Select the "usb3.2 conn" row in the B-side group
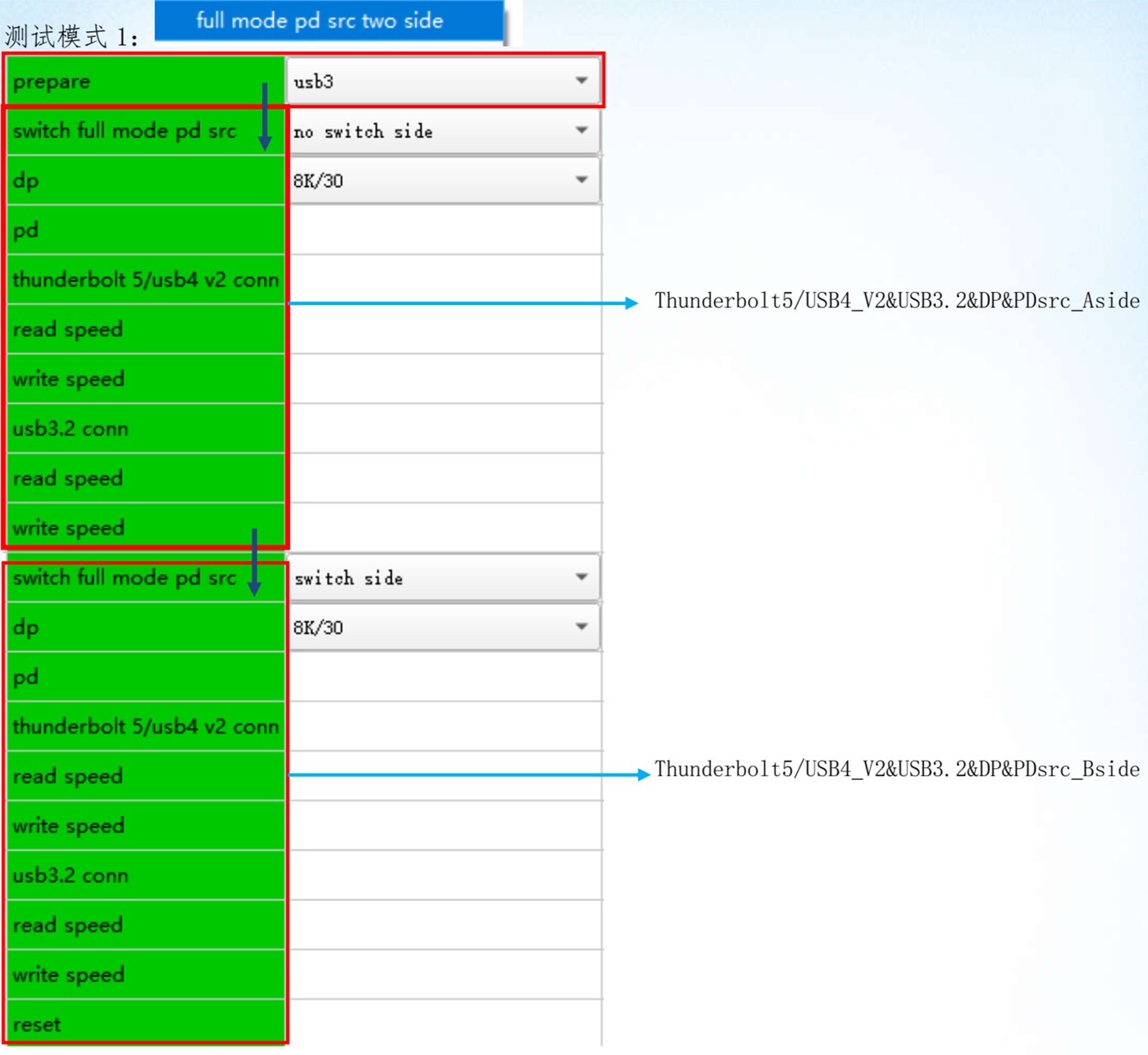The height and width of the screenshot is (1055, 1148). [x=145, y=875]
